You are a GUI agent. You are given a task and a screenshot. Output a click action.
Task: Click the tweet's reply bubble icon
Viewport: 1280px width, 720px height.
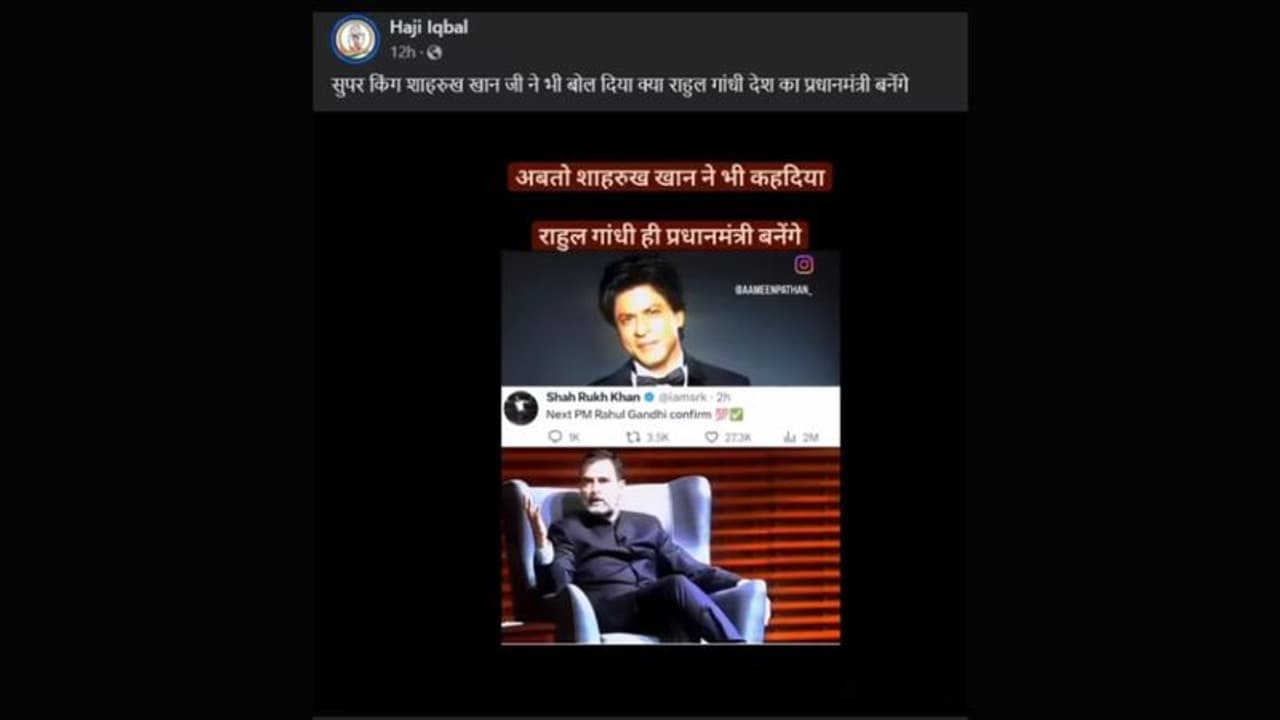555,437
